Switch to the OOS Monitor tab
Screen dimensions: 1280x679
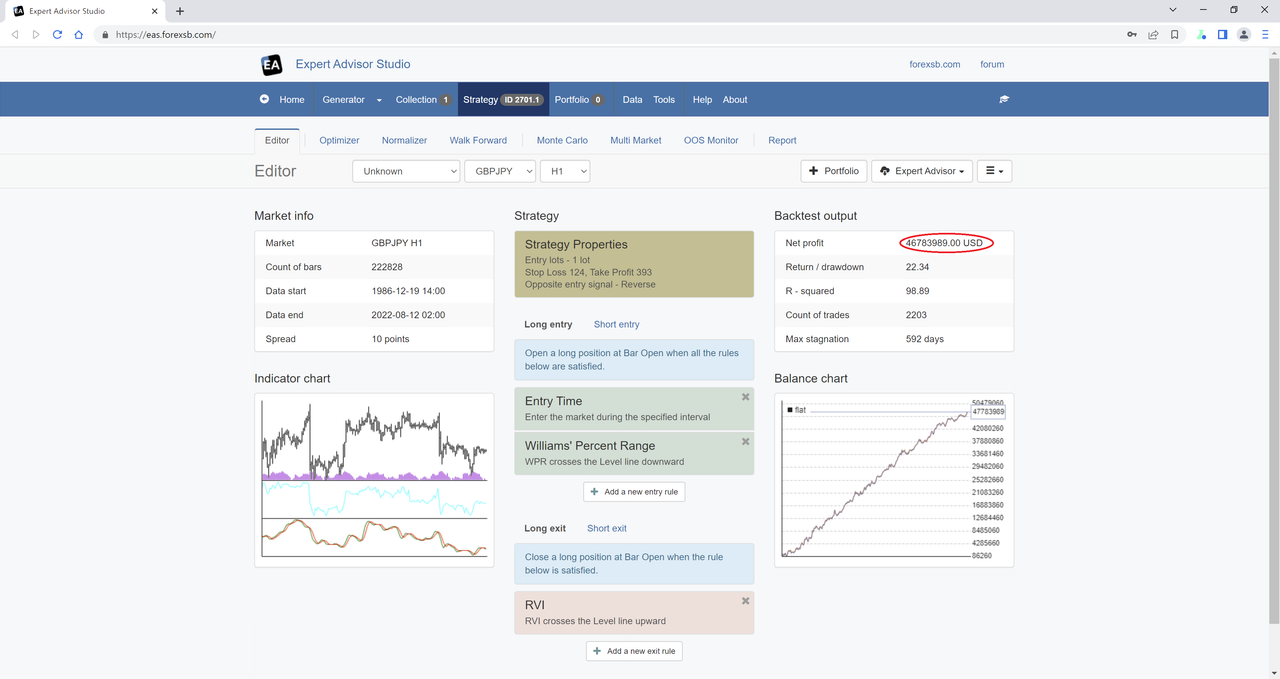(711, 141)
